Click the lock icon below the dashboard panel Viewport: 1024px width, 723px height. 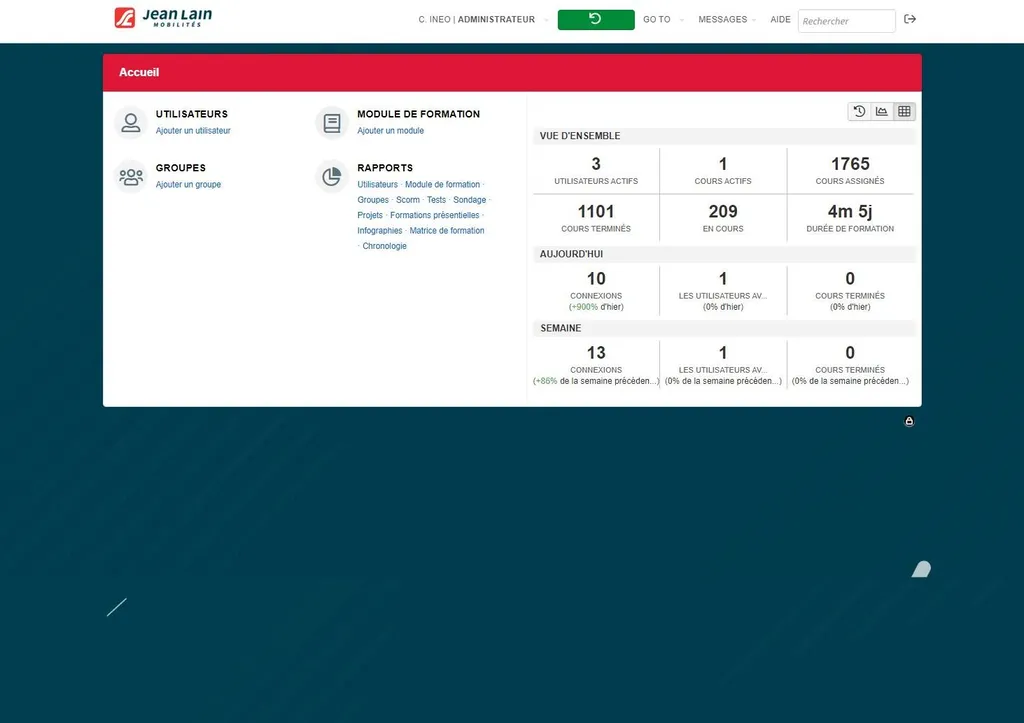(909, 421)
